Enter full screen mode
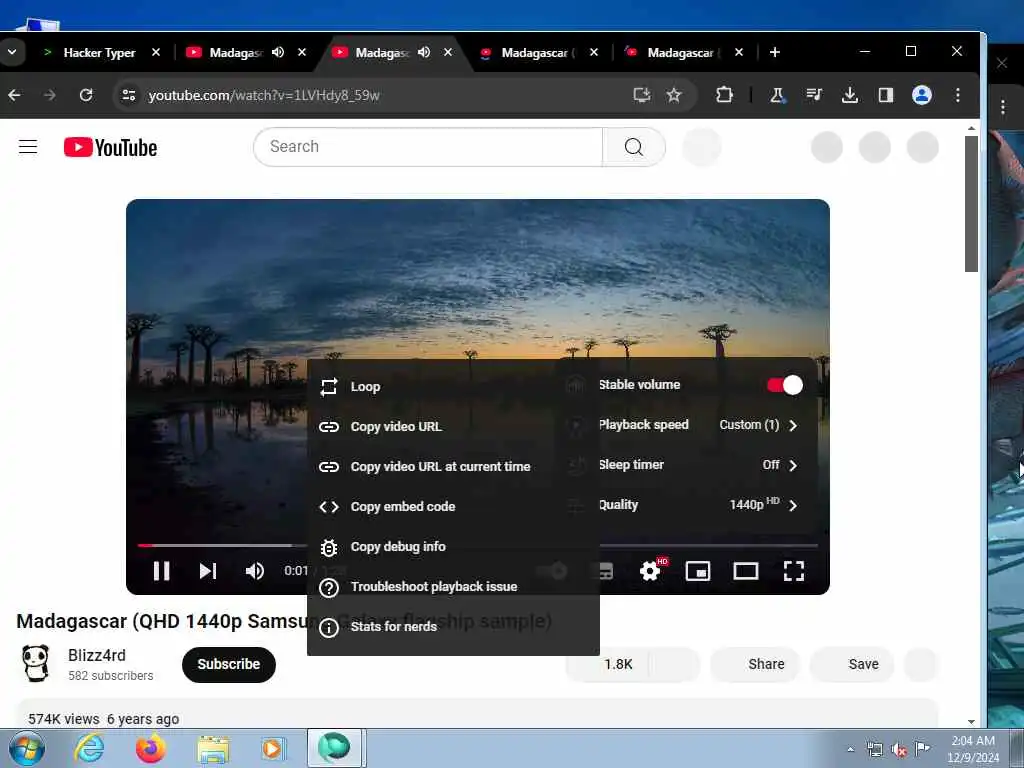The image size is (1024, 768). [x=793, y=571]
